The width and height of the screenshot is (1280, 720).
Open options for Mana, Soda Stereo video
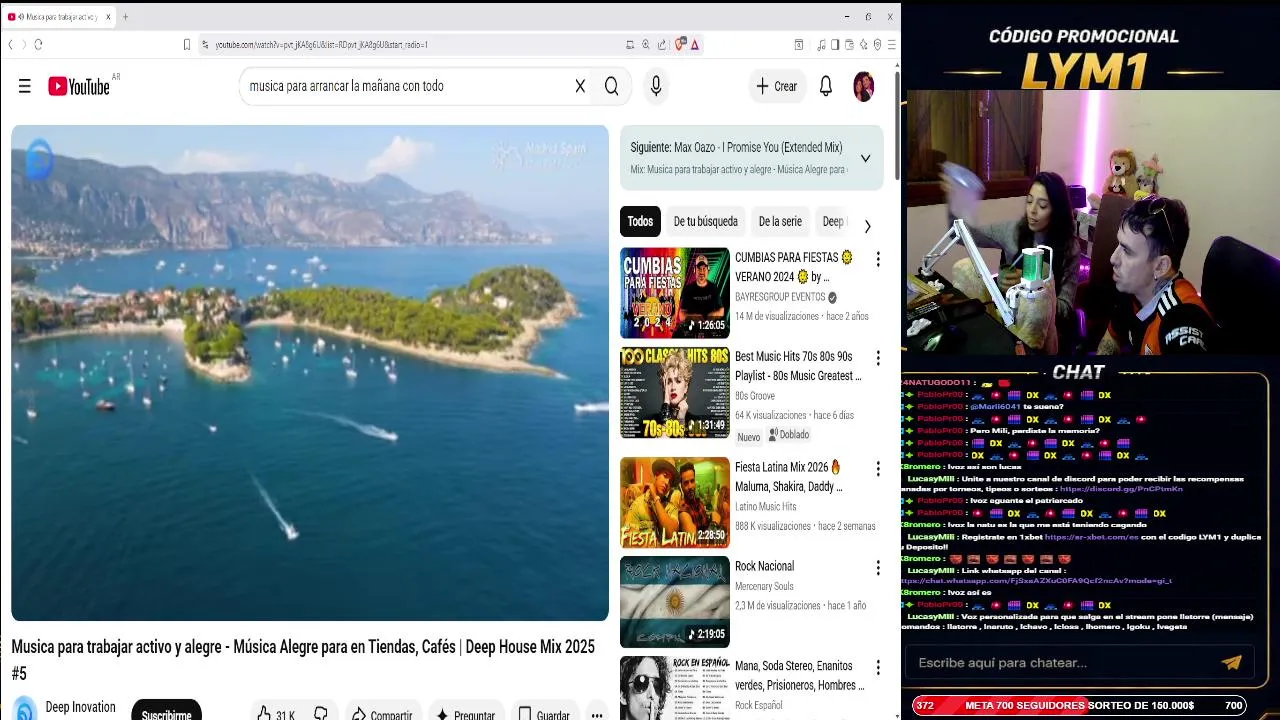878,667
